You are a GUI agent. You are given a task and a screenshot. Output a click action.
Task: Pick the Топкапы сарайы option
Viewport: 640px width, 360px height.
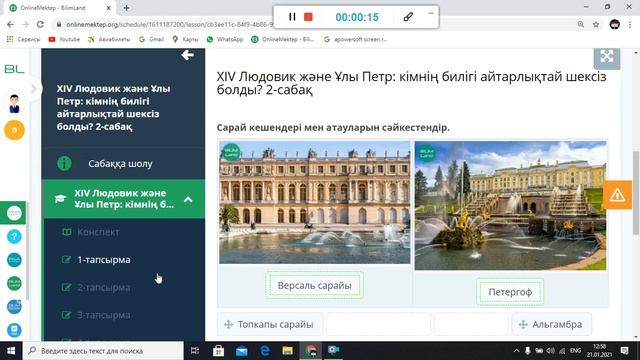click(x=270, y=324)
